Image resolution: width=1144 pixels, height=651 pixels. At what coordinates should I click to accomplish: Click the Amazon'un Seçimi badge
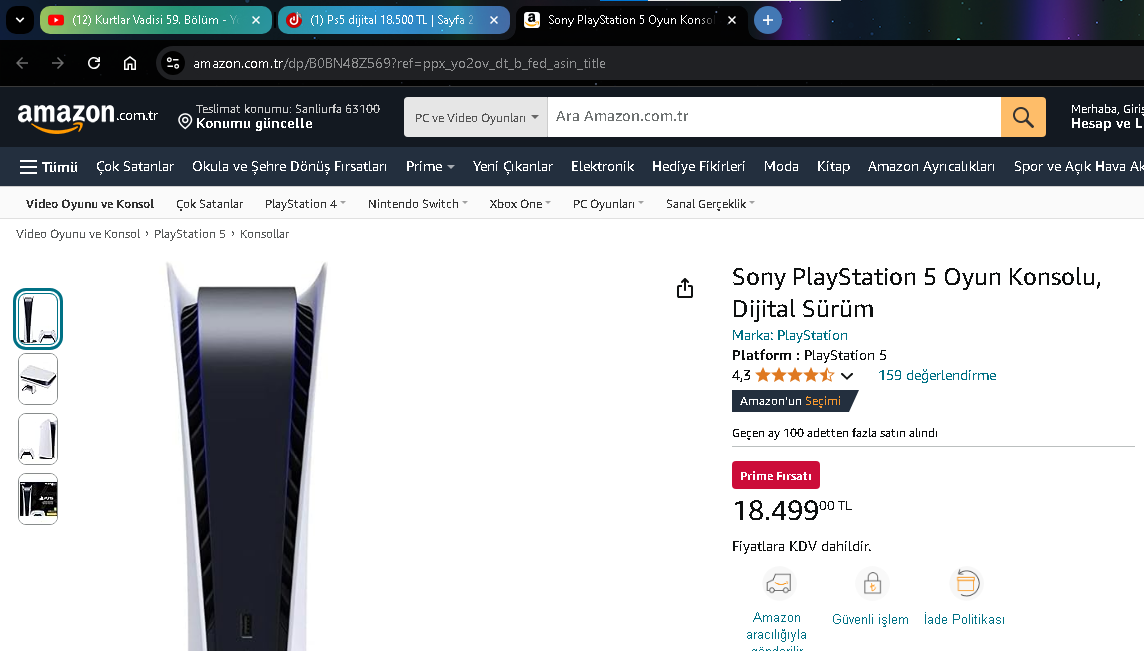(x=794, y=401)
